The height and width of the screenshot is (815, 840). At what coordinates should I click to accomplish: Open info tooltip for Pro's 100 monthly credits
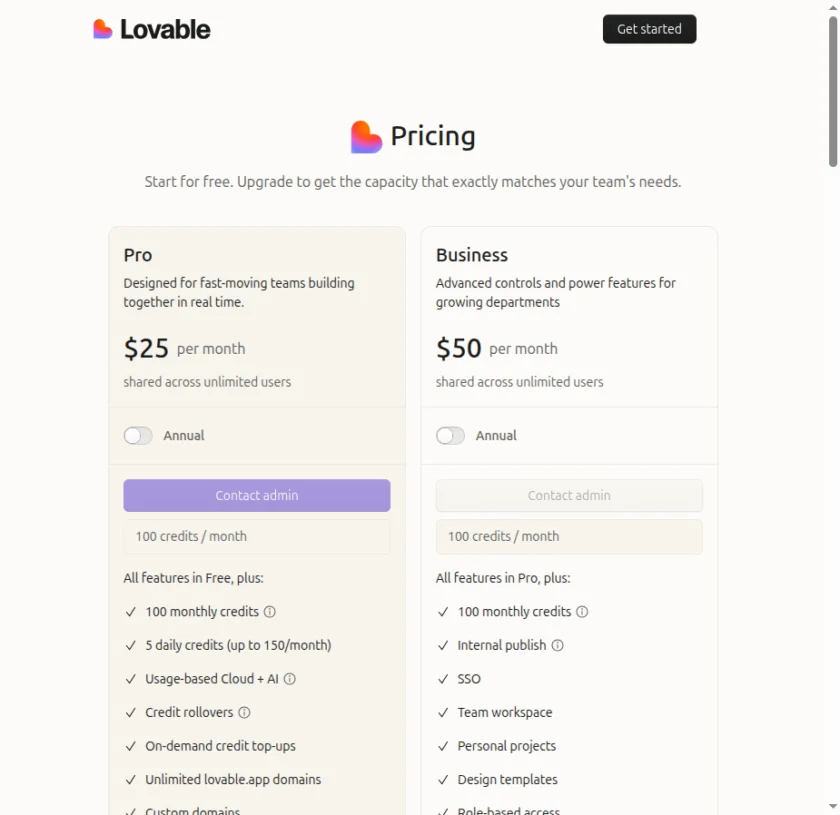click(268, 611)
